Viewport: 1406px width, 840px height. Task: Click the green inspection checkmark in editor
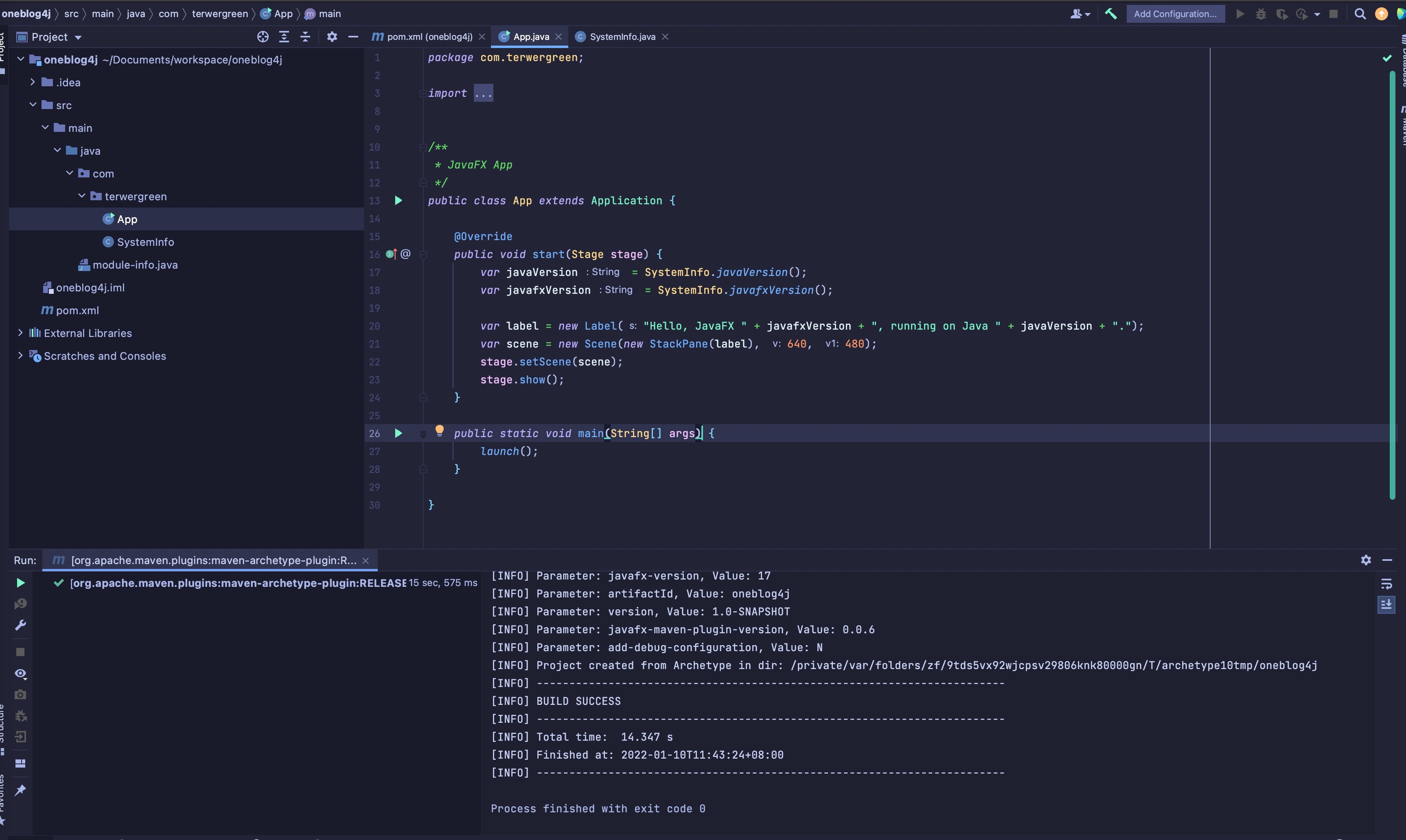(1387, 58)
